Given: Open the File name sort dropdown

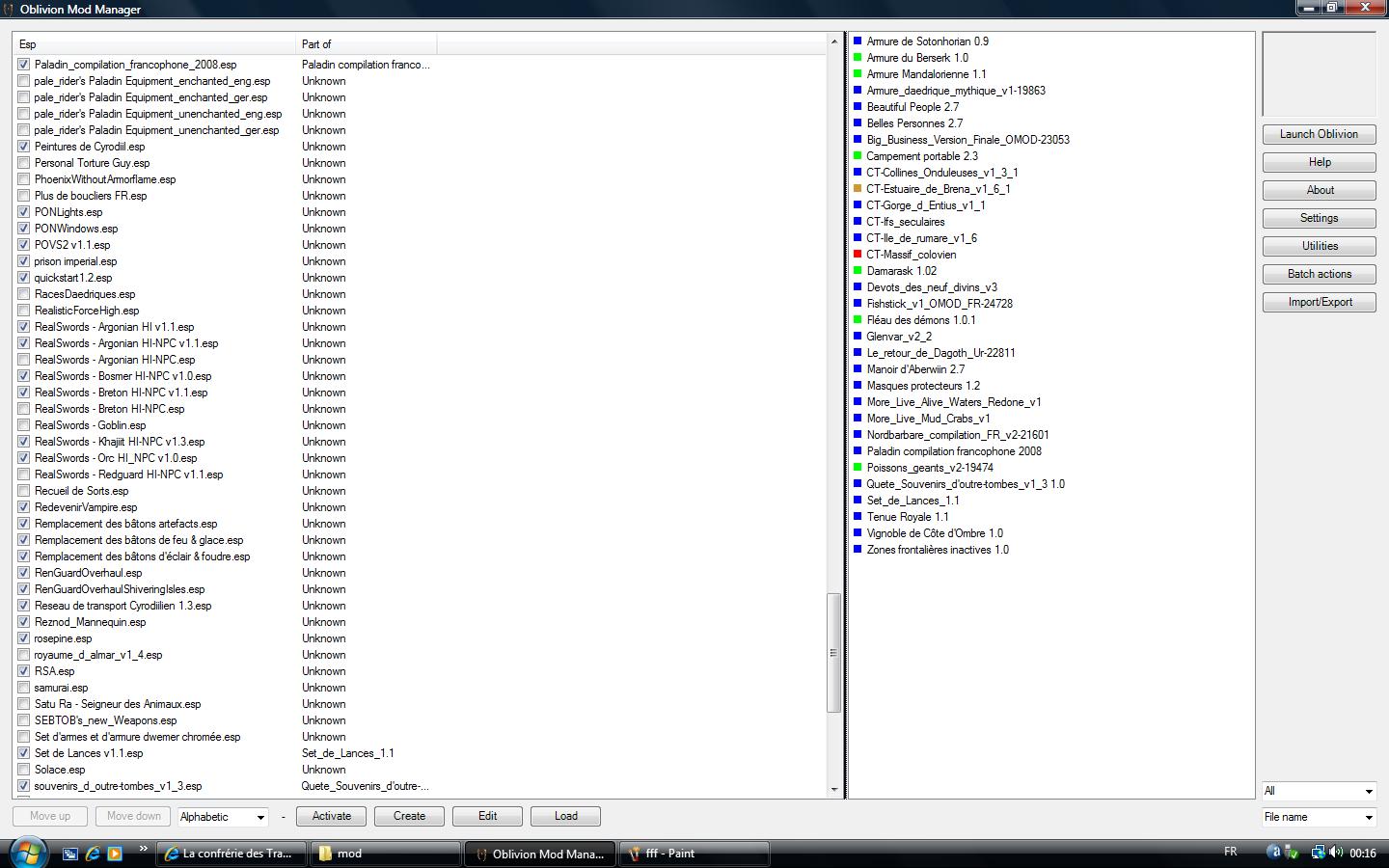Looking at the screenshot, I should coord(1319,817).
